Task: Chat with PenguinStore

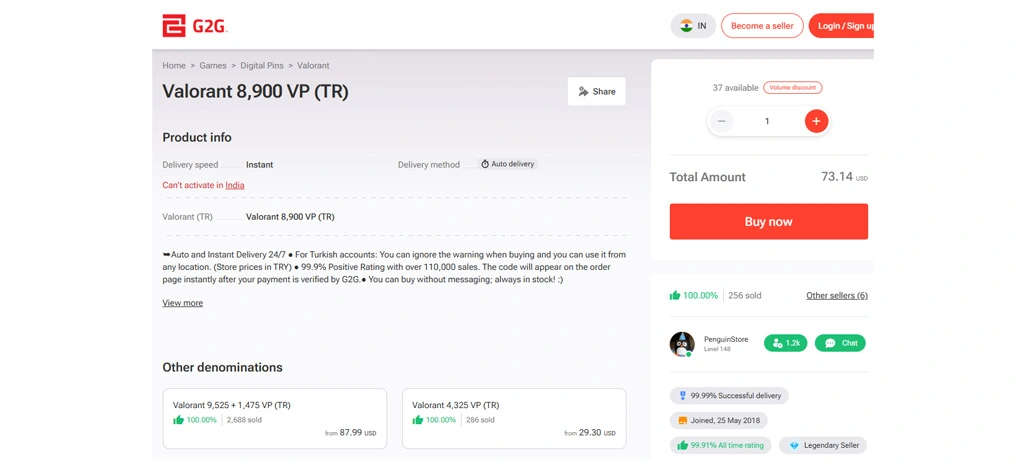Action: click(840, 343)
